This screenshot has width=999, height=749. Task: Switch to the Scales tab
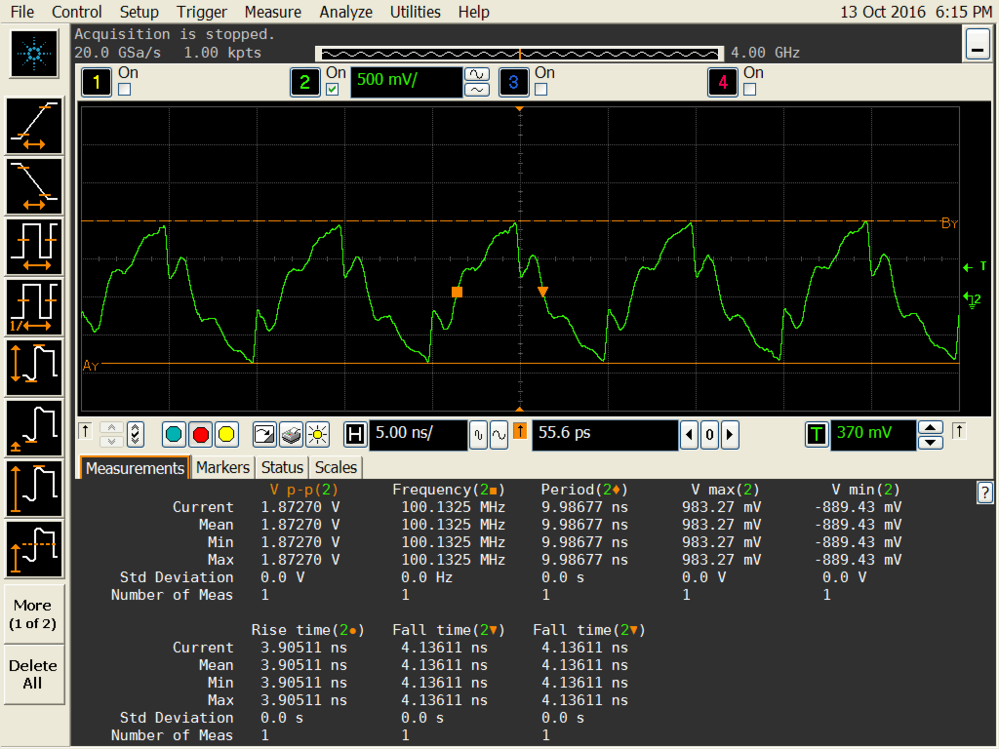(336, 467)
